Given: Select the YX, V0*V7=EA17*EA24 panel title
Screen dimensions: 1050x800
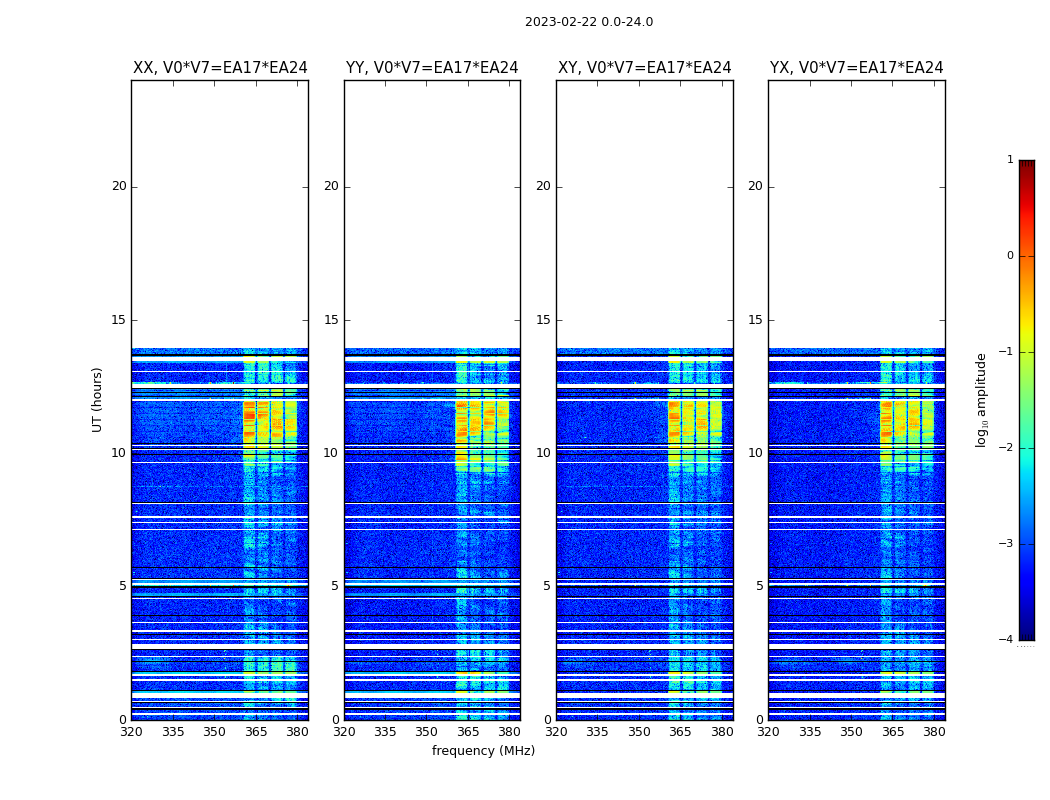Looking at the screenshot, I should (856, 68).
